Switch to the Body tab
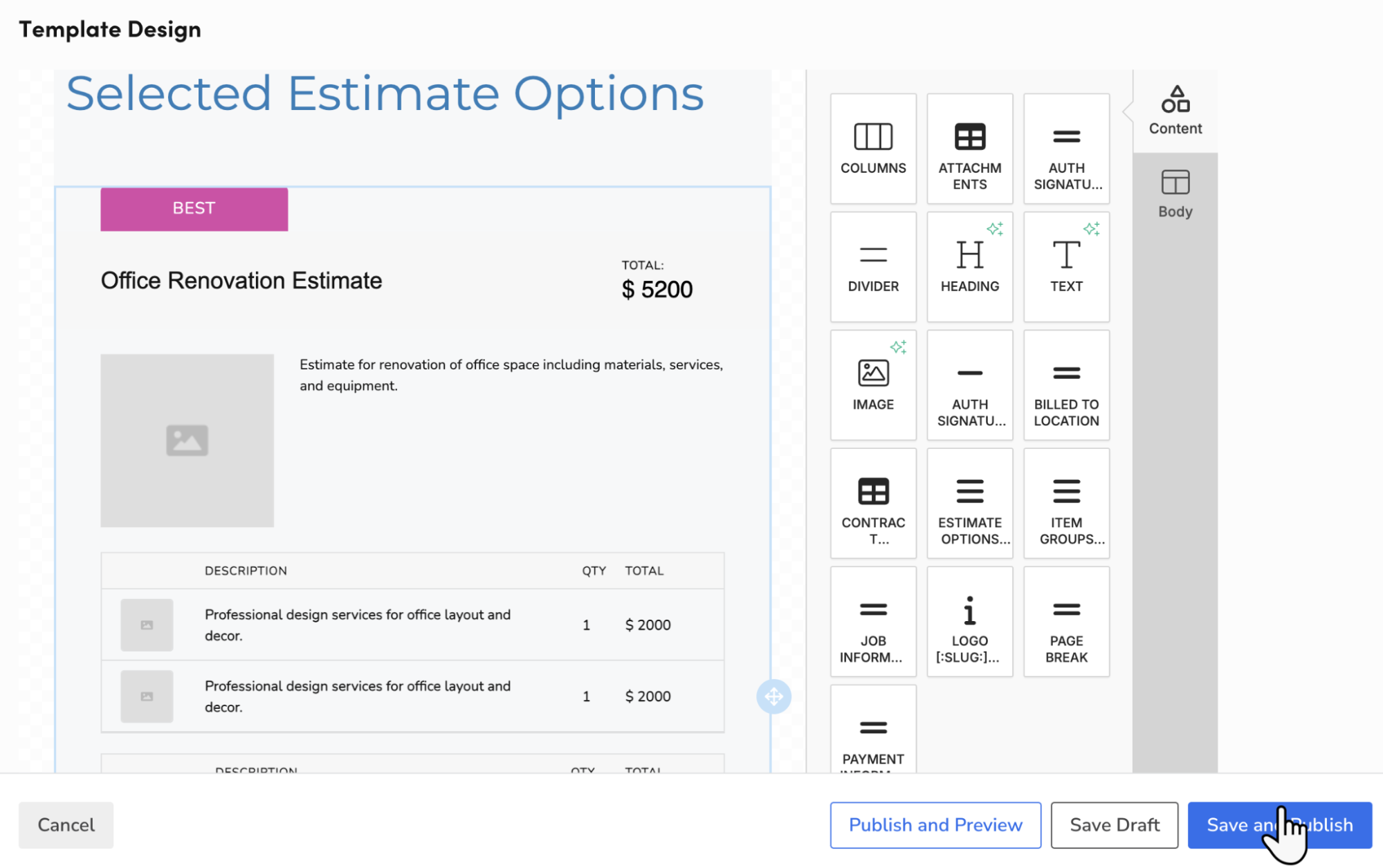Image resolution: width=1383 pixels, height=868 pixels. tap(1175, 194)
